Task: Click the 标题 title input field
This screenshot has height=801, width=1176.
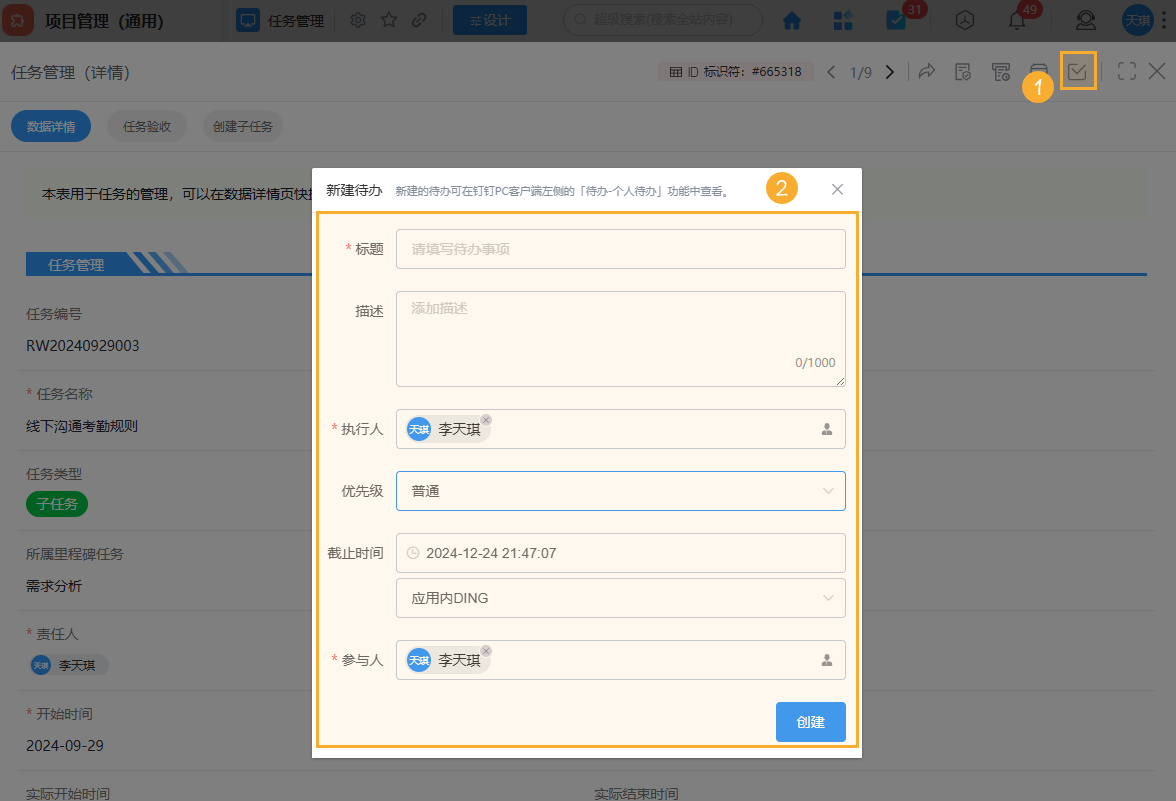Action: point(620,249)
